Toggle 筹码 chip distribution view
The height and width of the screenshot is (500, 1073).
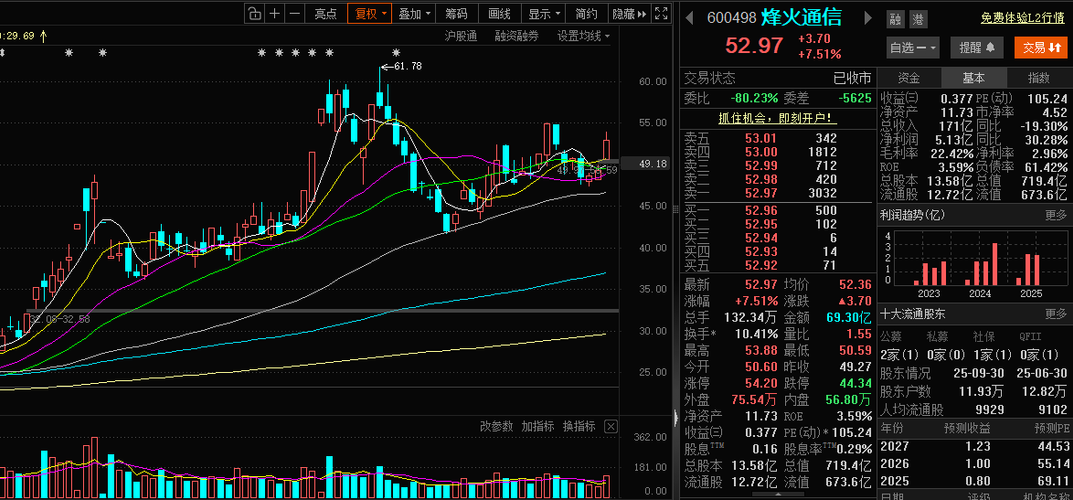[456, 13]
